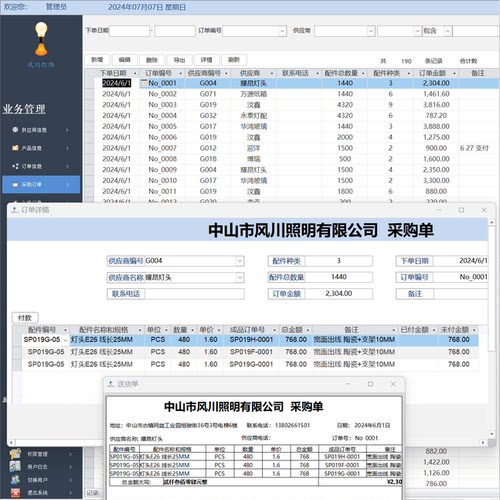Click the order details horizontal scrollbar left arrow

[x=11, y=443]
